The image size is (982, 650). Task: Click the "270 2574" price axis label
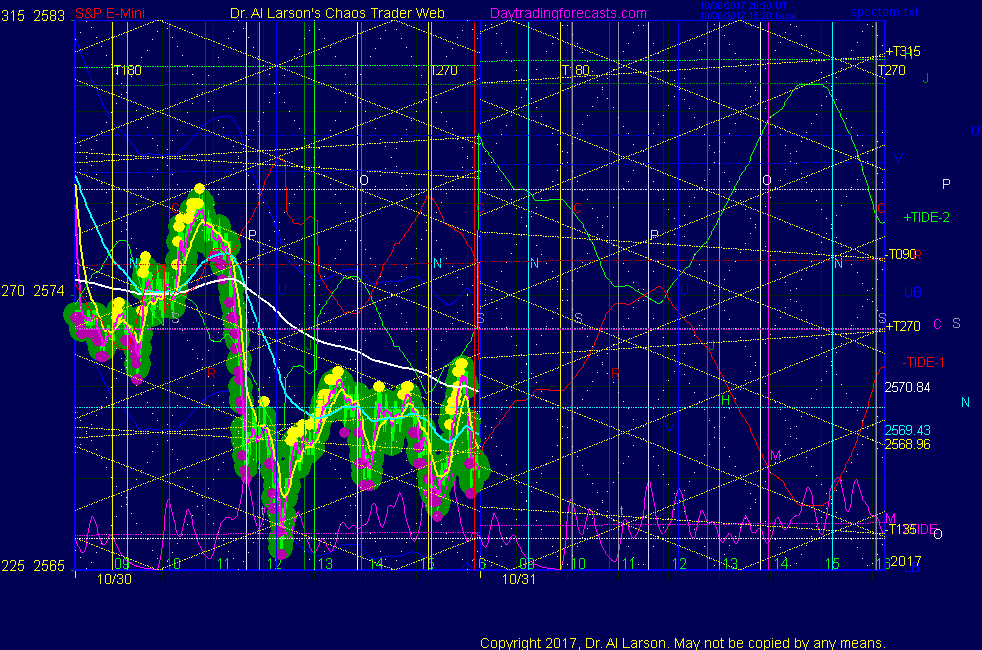tap(33, 291)
